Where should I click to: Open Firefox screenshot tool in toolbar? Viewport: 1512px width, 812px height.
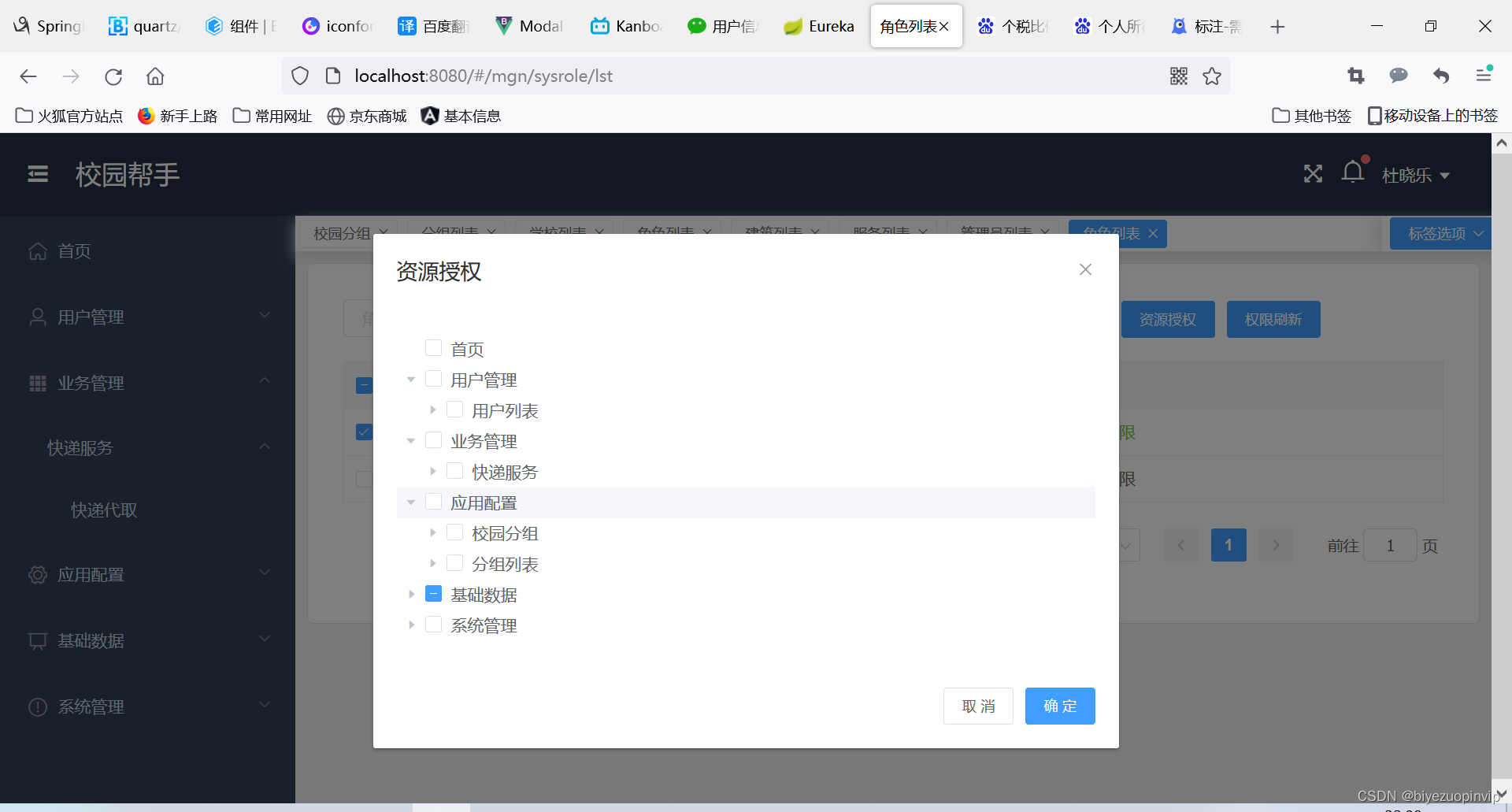point(1356,76)
